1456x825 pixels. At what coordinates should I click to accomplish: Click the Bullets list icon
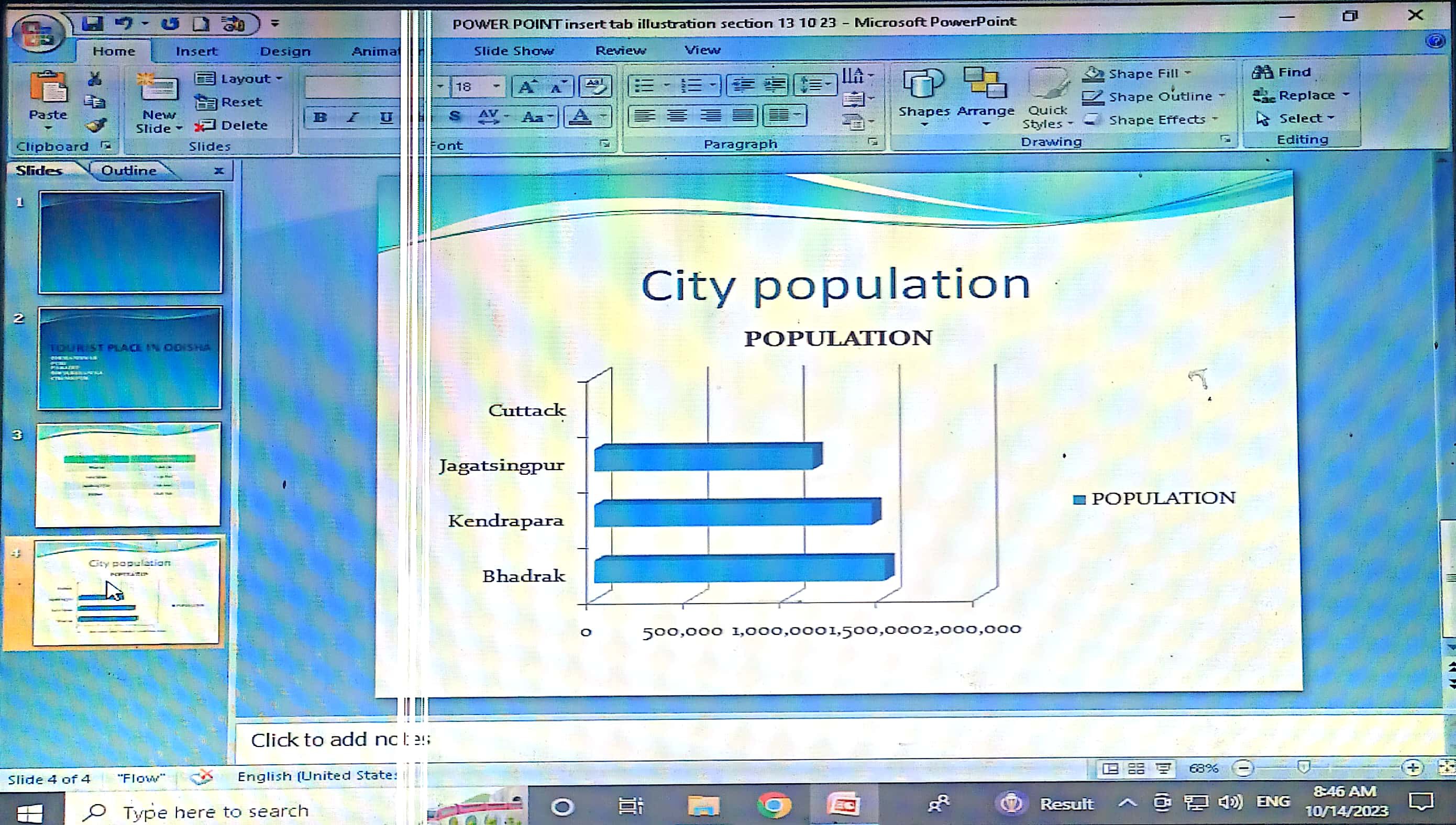pos(644,85)
